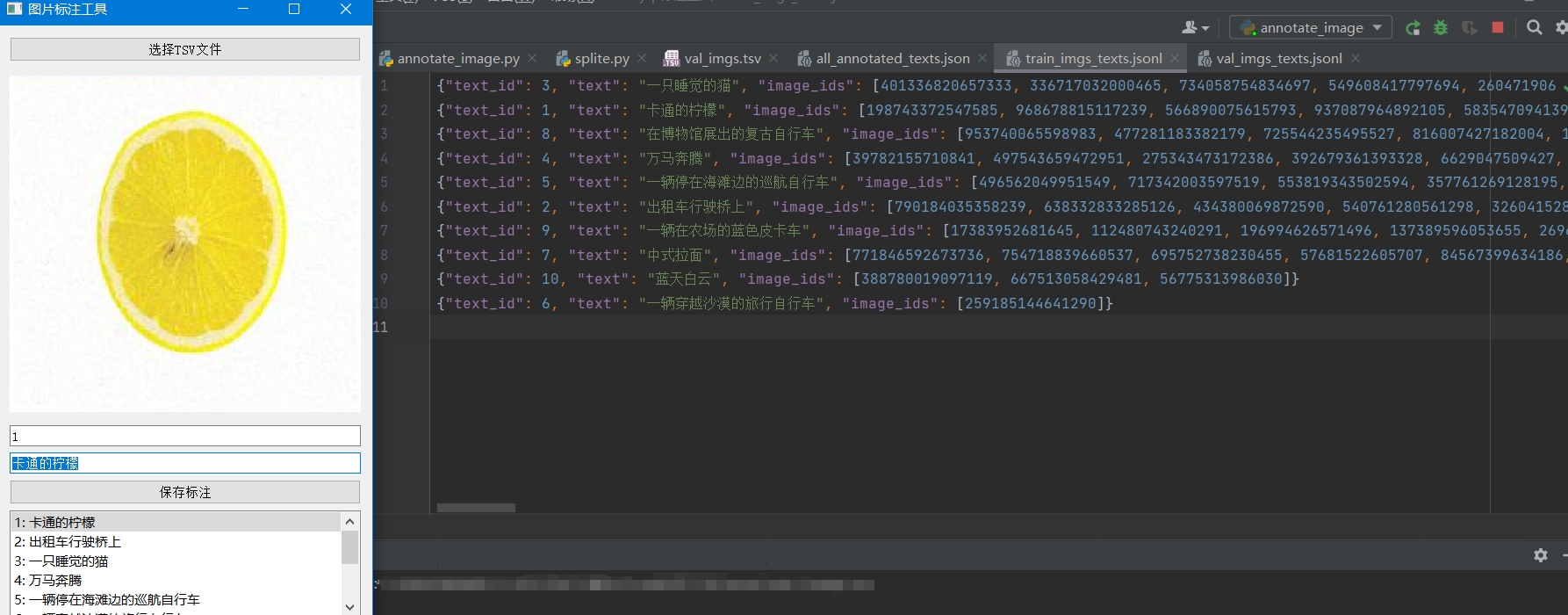Open all_annotated_texts.json tab
1568x615 pixels.
click(892, 58)
